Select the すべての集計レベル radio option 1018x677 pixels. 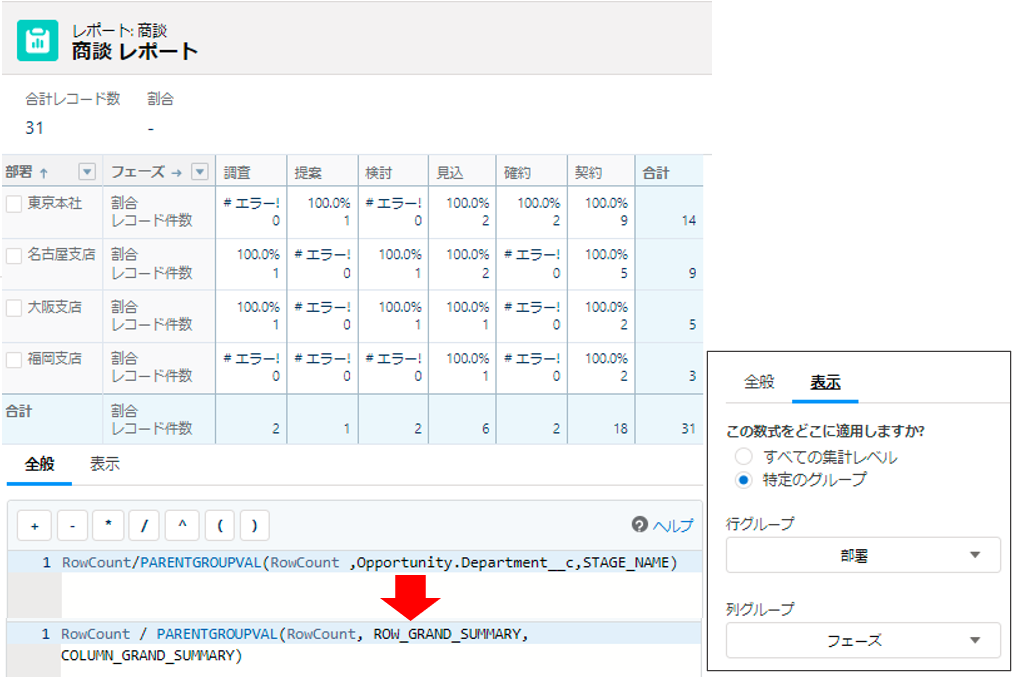coord(745,454)
